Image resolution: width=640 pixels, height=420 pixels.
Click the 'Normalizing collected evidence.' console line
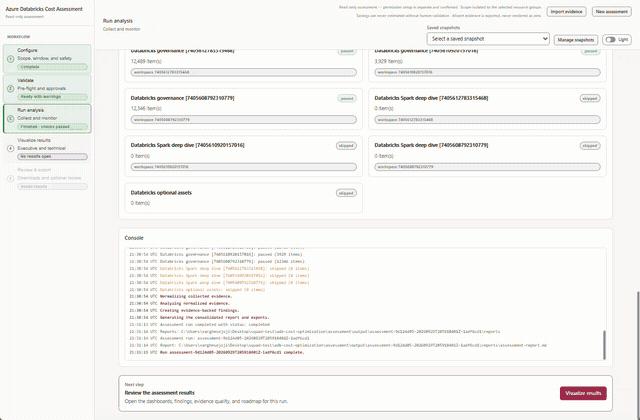coord(181,296)
